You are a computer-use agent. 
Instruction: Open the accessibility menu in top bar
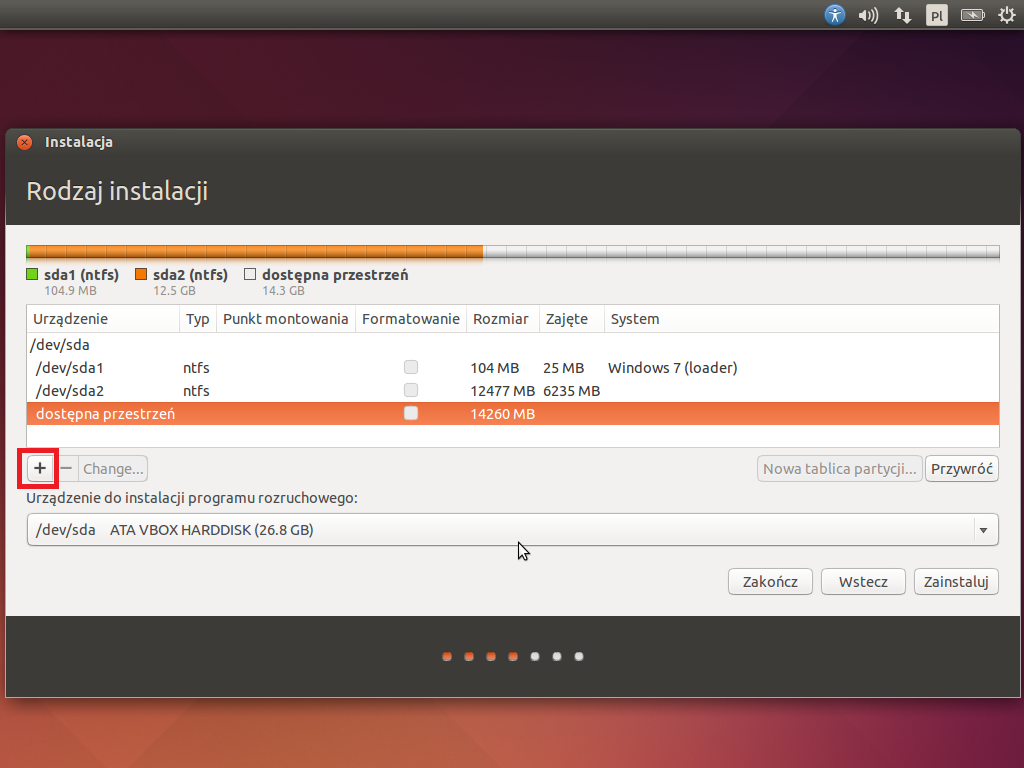pos(835,14)
